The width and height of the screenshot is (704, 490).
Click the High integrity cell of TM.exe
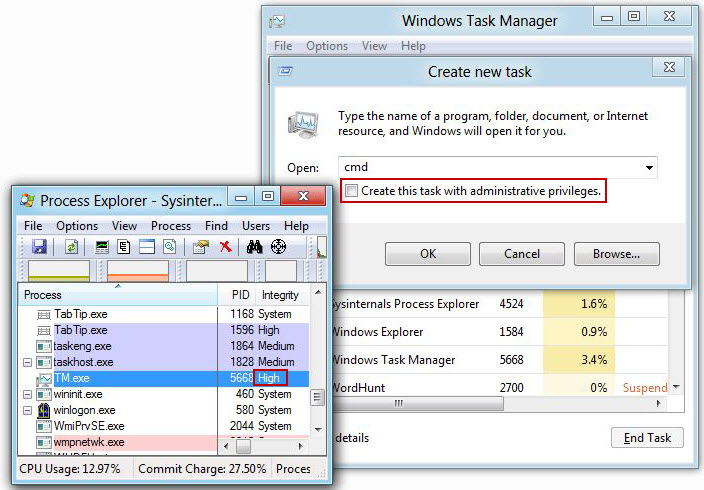tap(268, 378)
